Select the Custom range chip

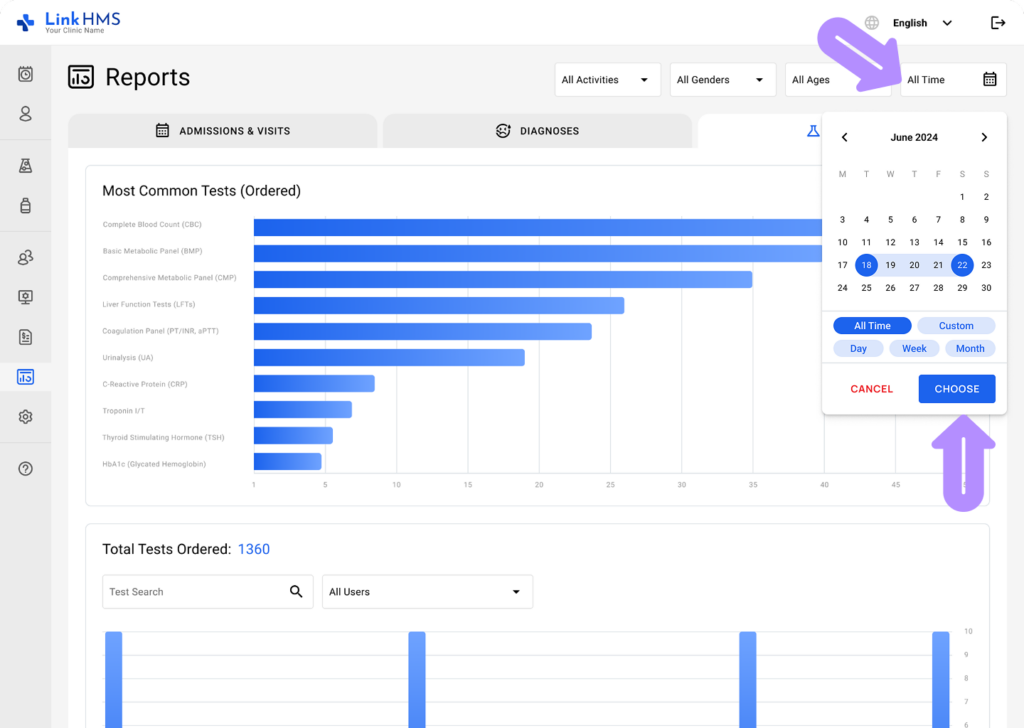click(956, 326)
